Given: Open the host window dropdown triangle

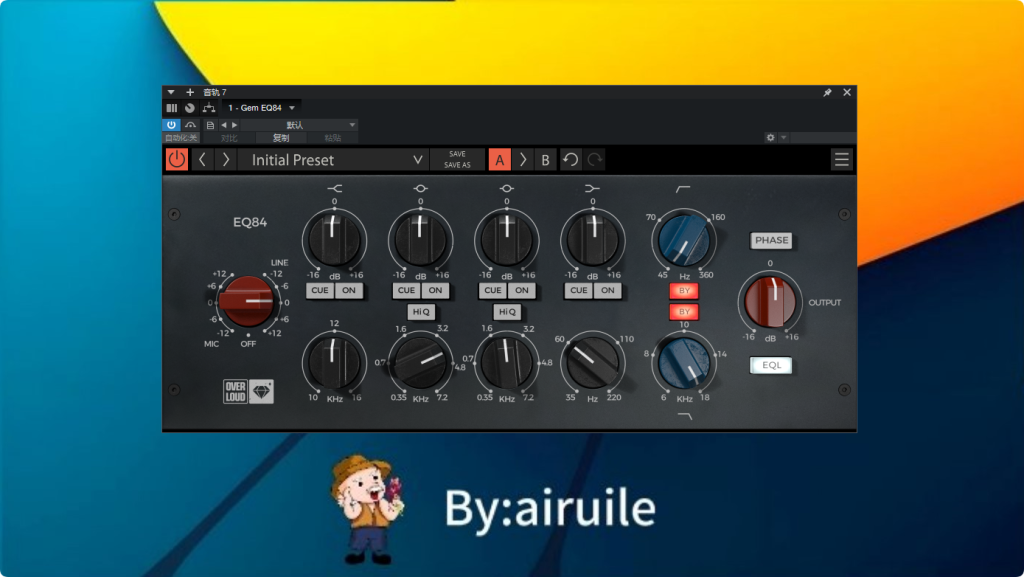Looking at the screenshot, I should click(x=171, y=92).
